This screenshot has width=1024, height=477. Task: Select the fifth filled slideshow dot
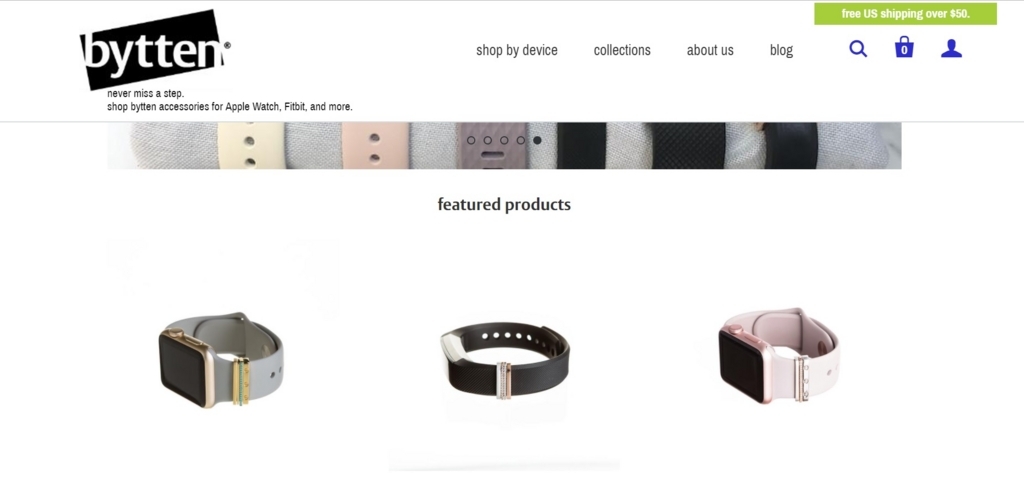tap(537, 140)
